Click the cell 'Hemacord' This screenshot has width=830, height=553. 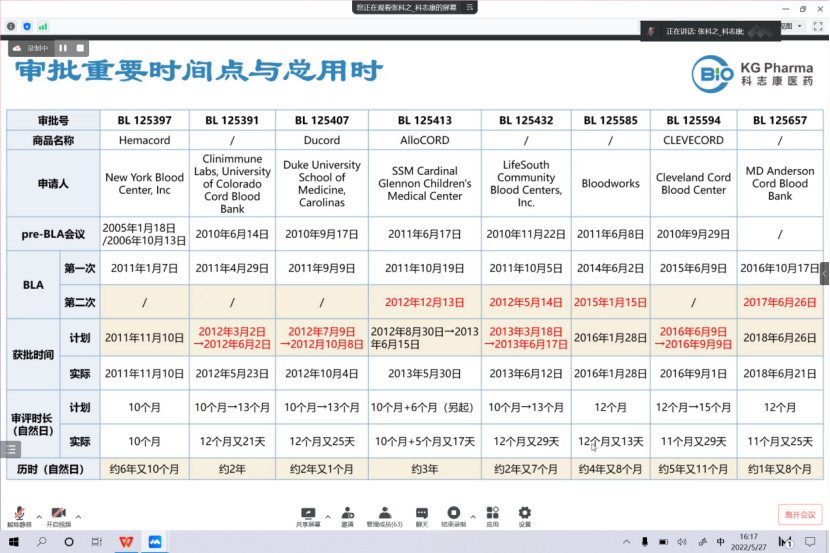pyautogui.click(x=145, y=140)
